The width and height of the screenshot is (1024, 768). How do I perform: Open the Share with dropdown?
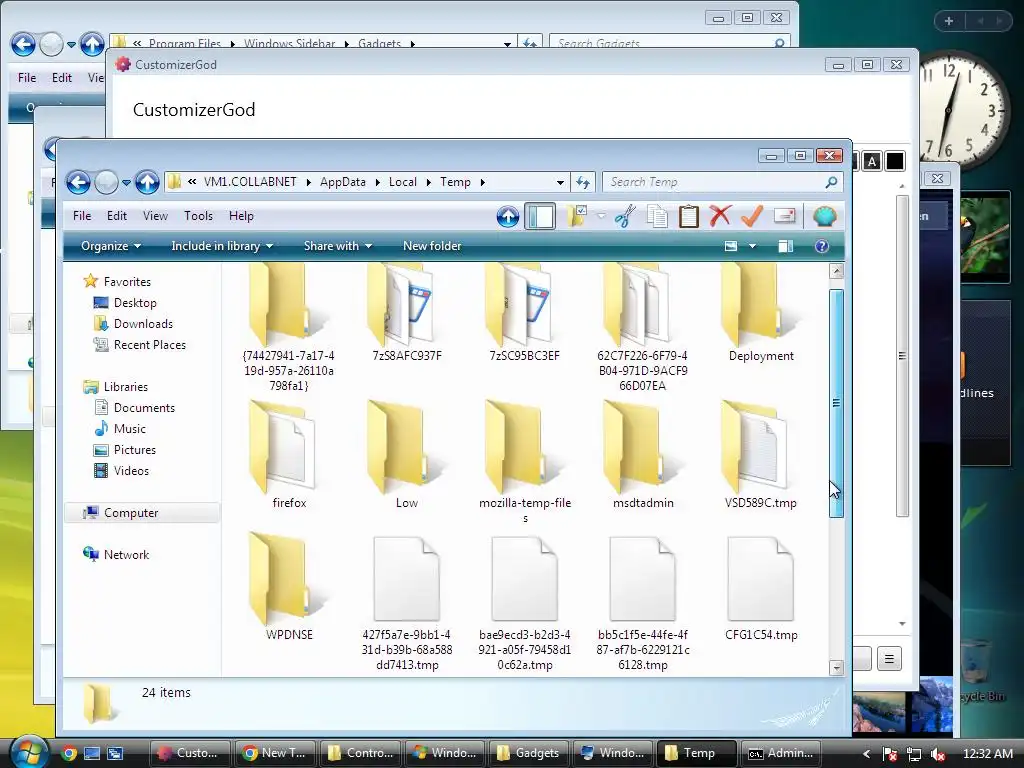(338, 246)
